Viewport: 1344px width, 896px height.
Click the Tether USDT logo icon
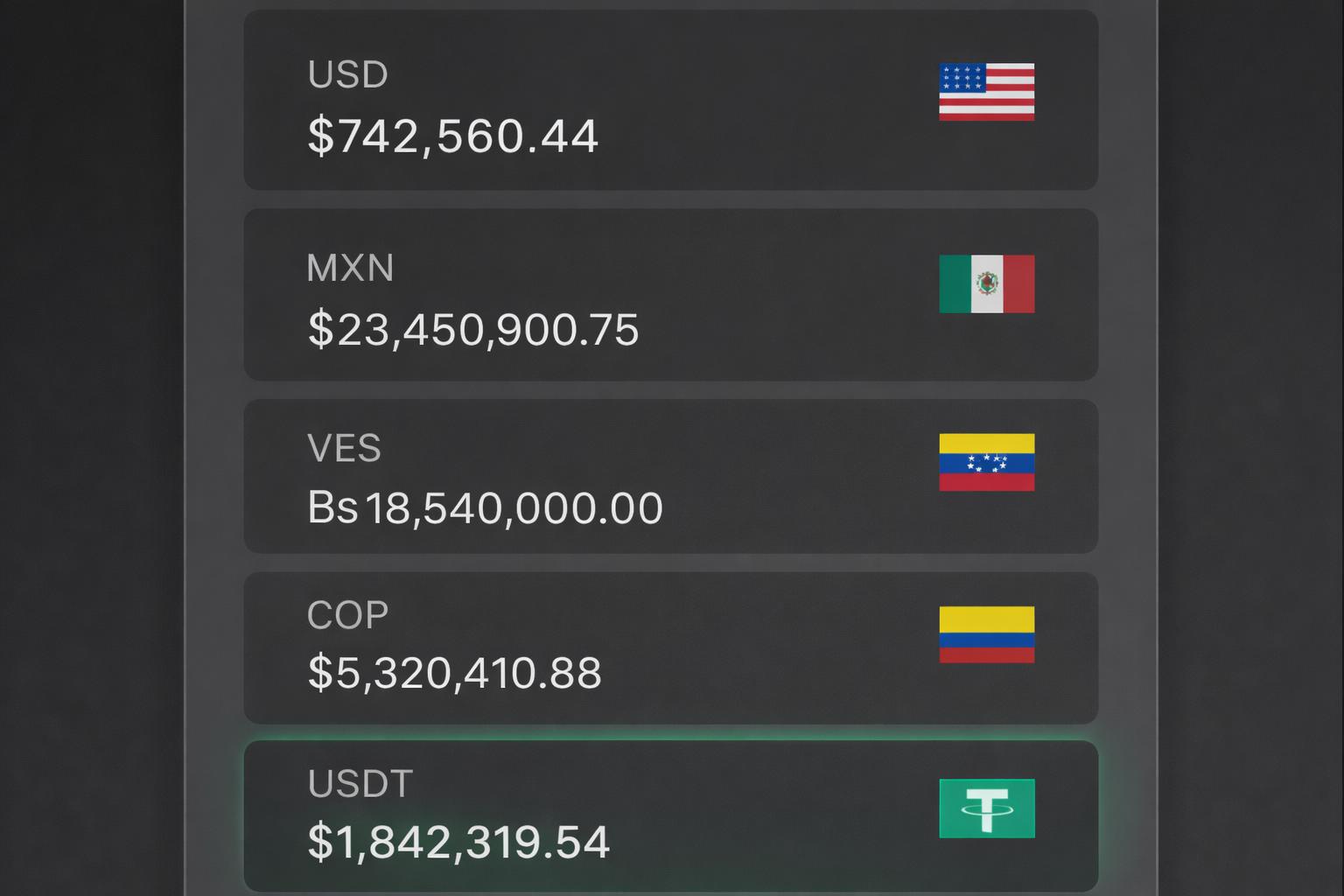point(986,807)
